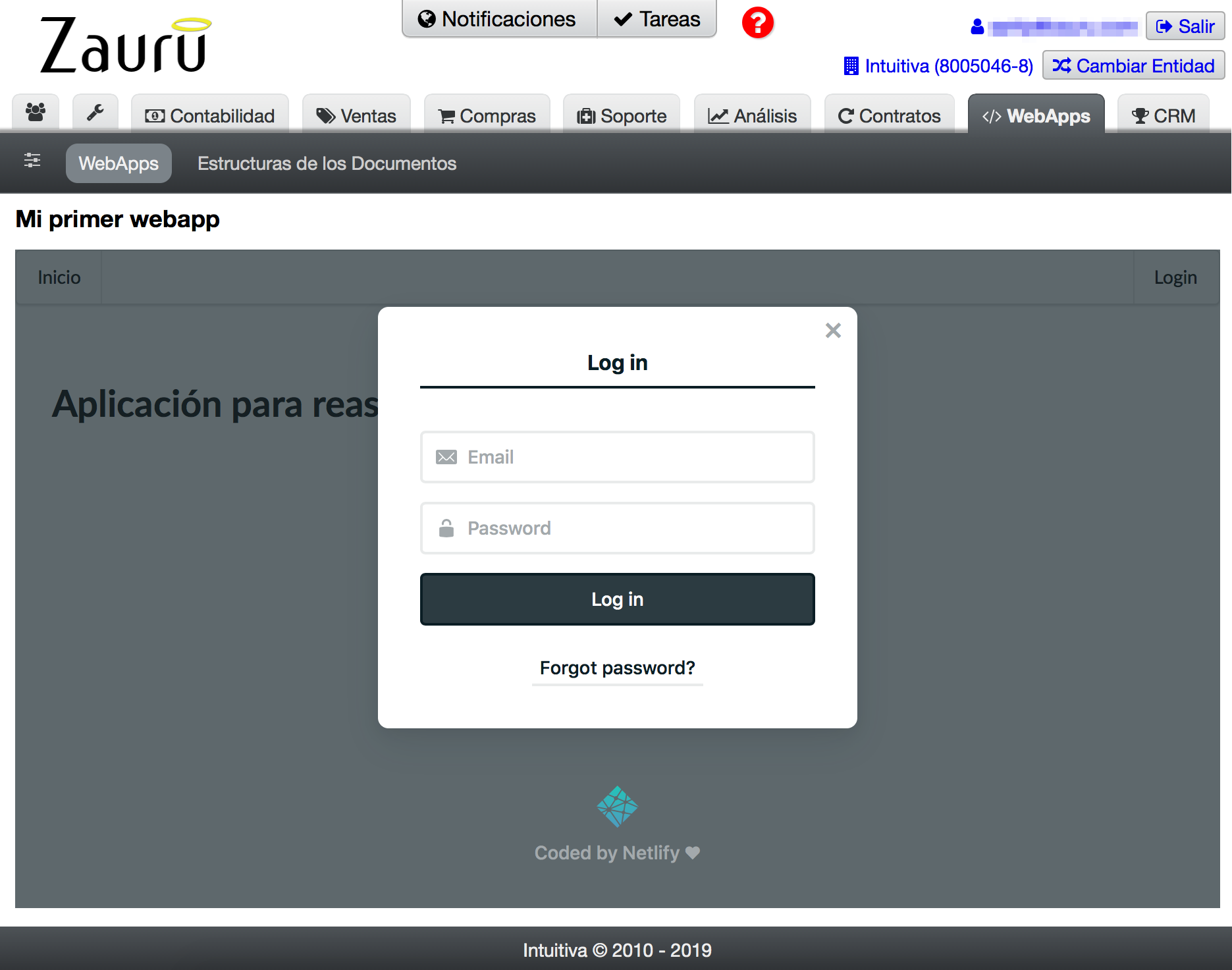
Task: Click the red help question mark icon
Action: click(758, 23)
